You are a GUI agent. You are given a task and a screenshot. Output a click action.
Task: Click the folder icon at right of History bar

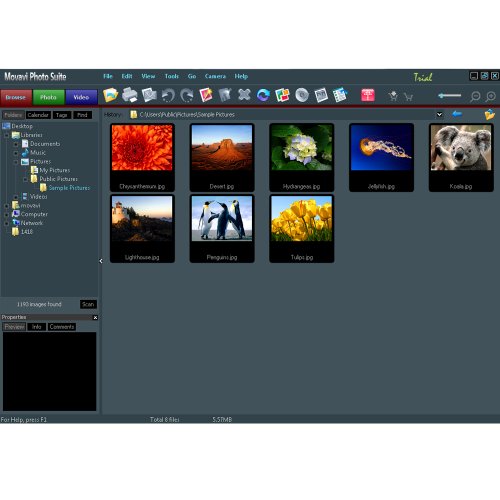490,114
